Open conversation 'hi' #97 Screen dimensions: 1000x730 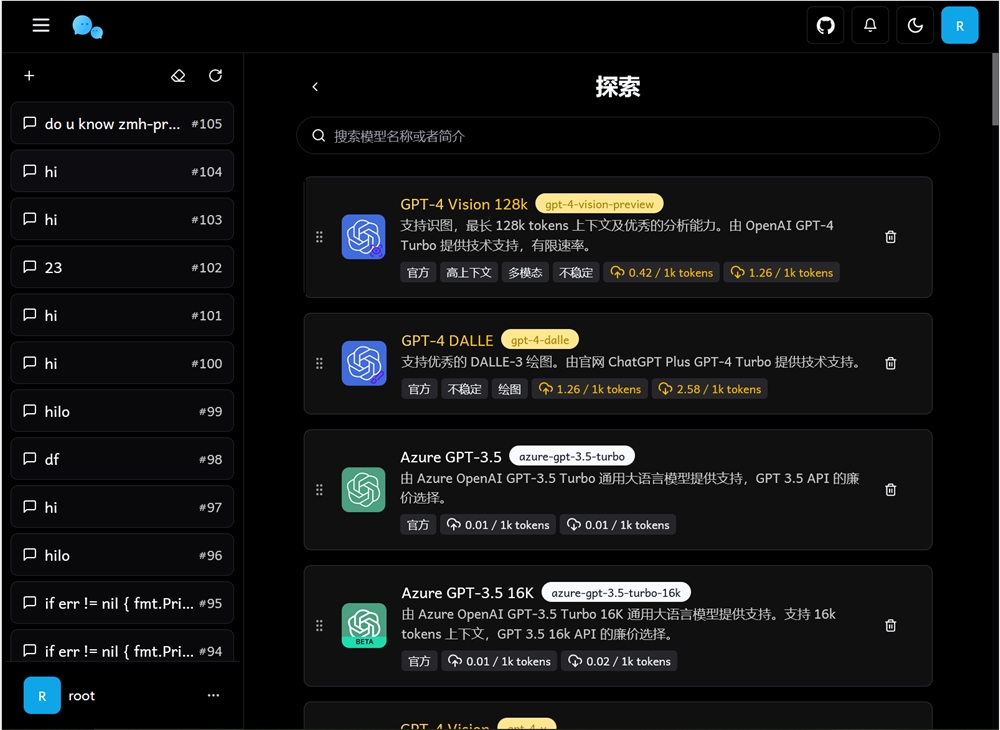point(122,507)
